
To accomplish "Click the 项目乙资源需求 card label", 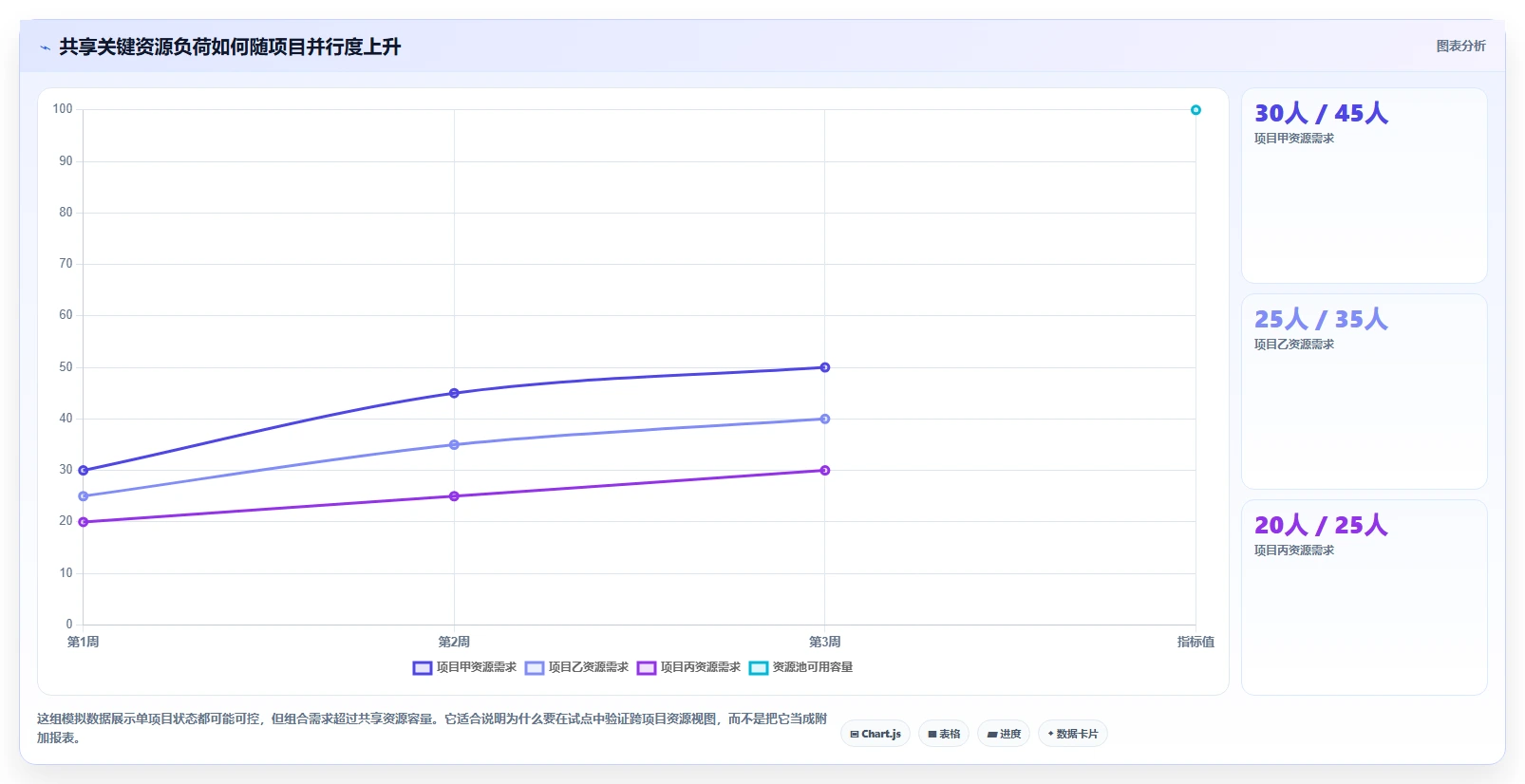I will [x=1294, y=345].
